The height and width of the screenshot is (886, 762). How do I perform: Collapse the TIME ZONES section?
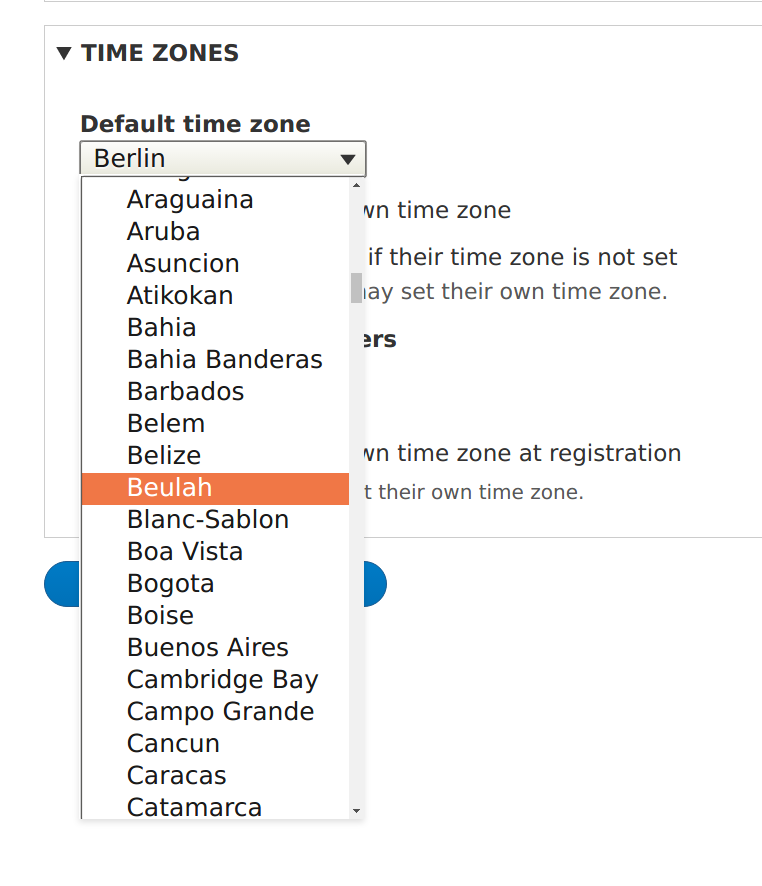point(64,53)
